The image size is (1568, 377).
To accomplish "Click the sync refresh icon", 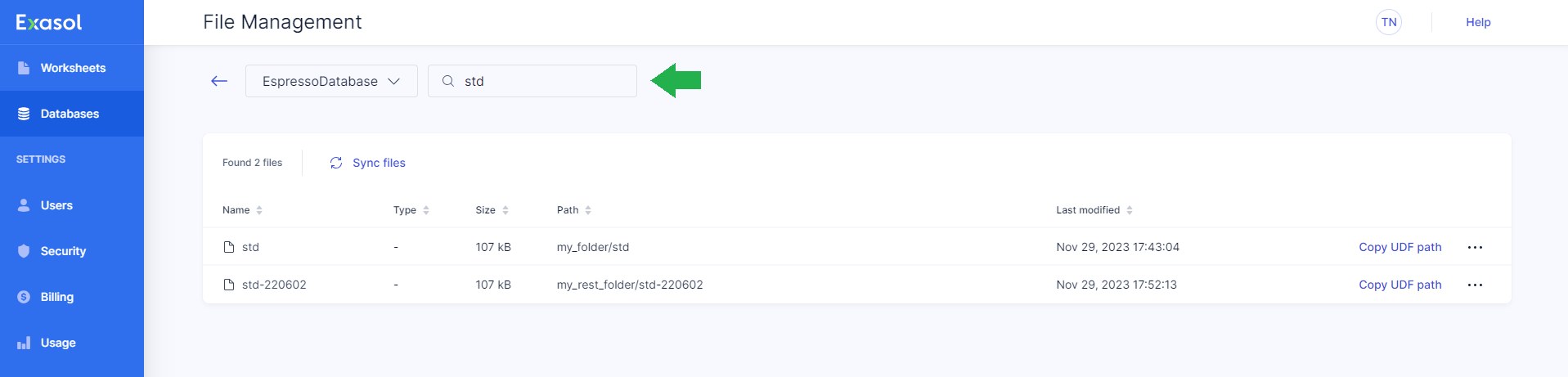I will pyautogui.click(x=336, y=163).
